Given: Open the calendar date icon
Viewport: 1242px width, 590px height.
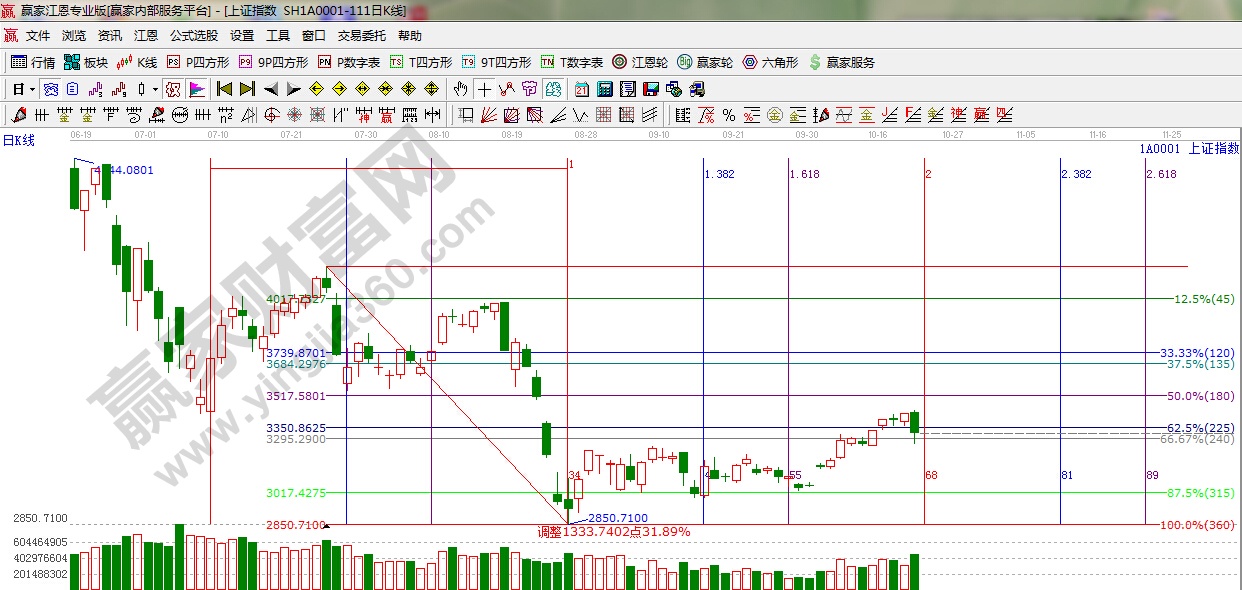Looking at the screenshot, I should pos(581,89).
